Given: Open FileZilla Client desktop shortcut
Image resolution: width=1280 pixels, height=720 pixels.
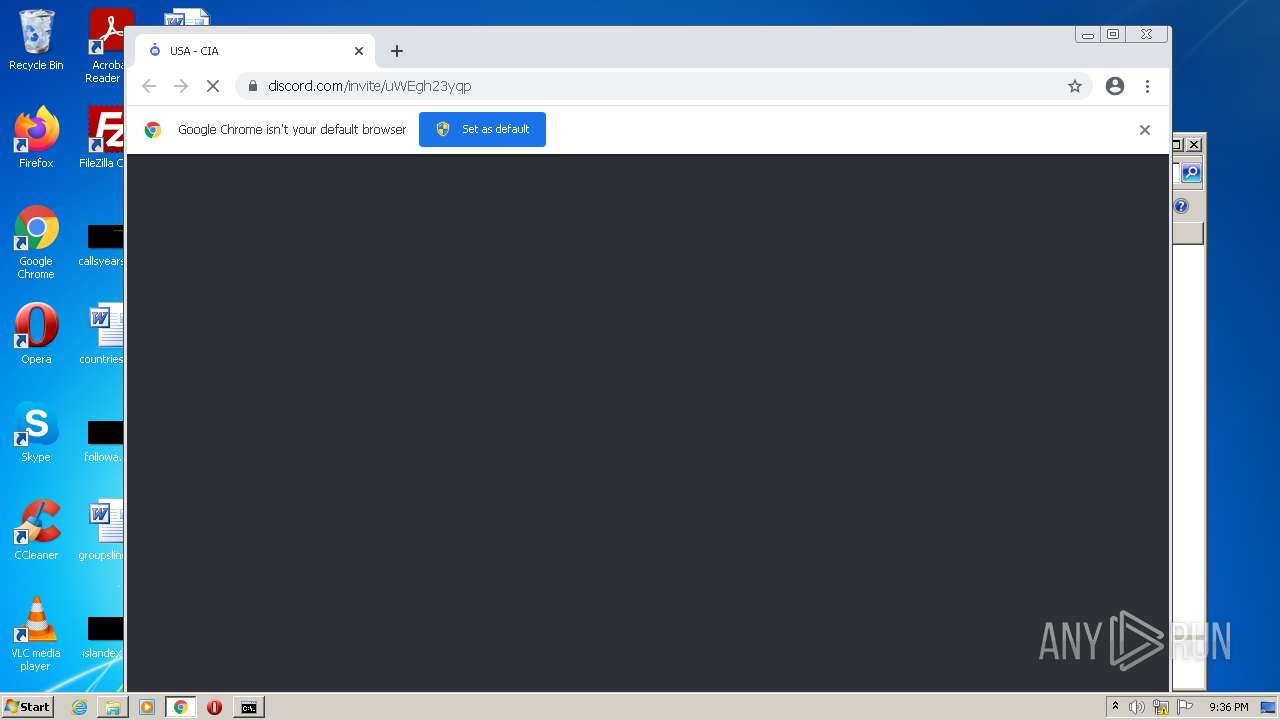Looking at the screenshot, I should [104, 138].
